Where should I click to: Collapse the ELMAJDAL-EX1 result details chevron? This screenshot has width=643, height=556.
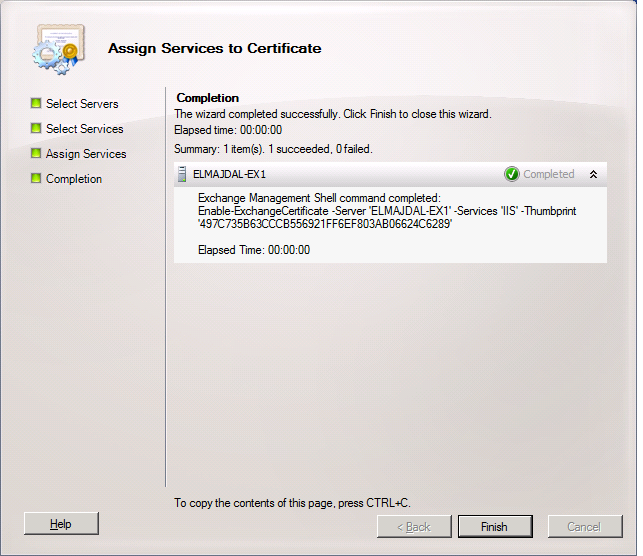(x=593, y=174)
